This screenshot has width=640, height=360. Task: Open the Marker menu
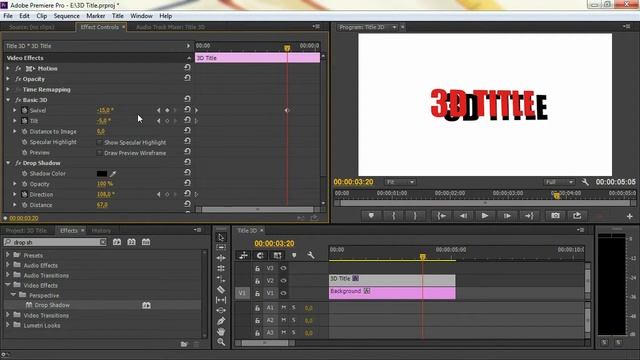pyautogui.click(x=96, y=16)
